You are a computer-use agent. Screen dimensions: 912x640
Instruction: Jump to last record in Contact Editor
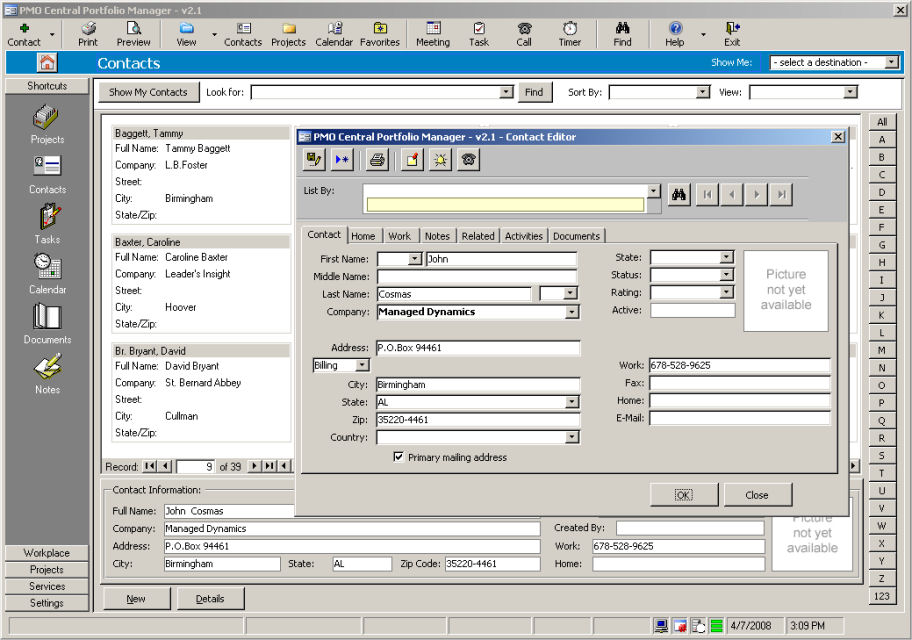click(781, 194)
